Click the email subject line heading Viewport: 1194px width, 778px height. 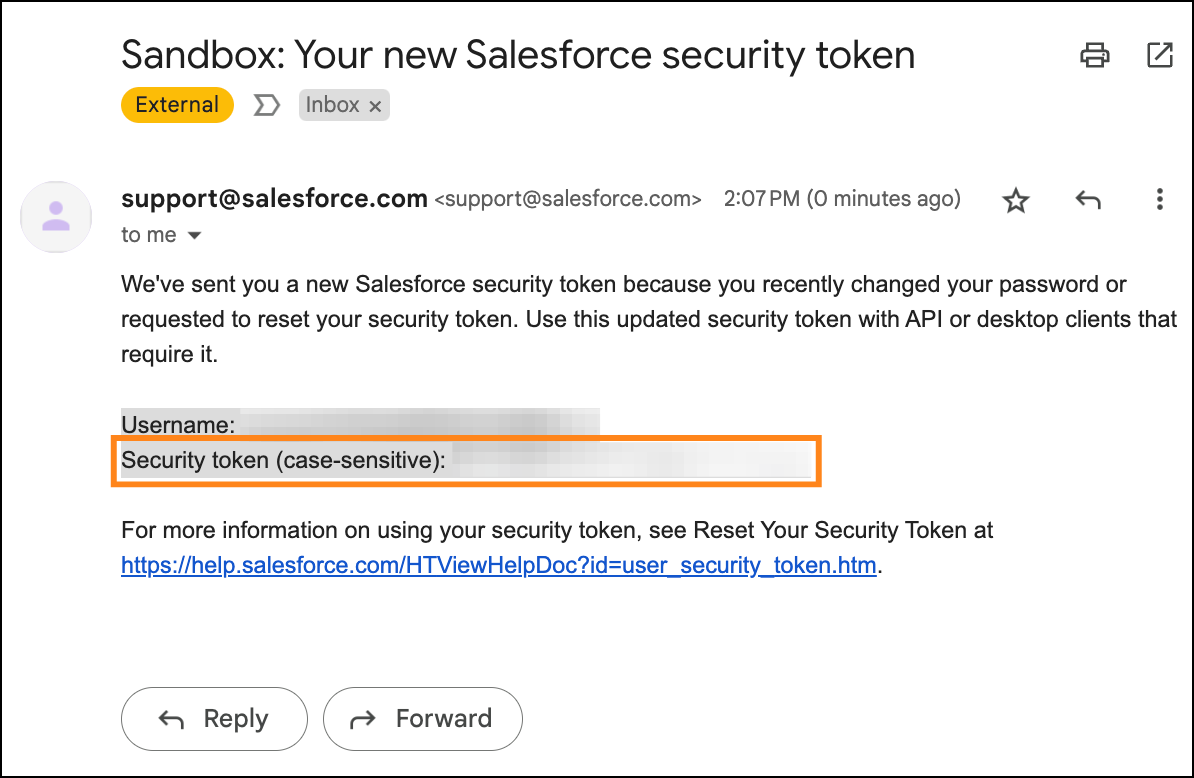(x=518, y=54)
